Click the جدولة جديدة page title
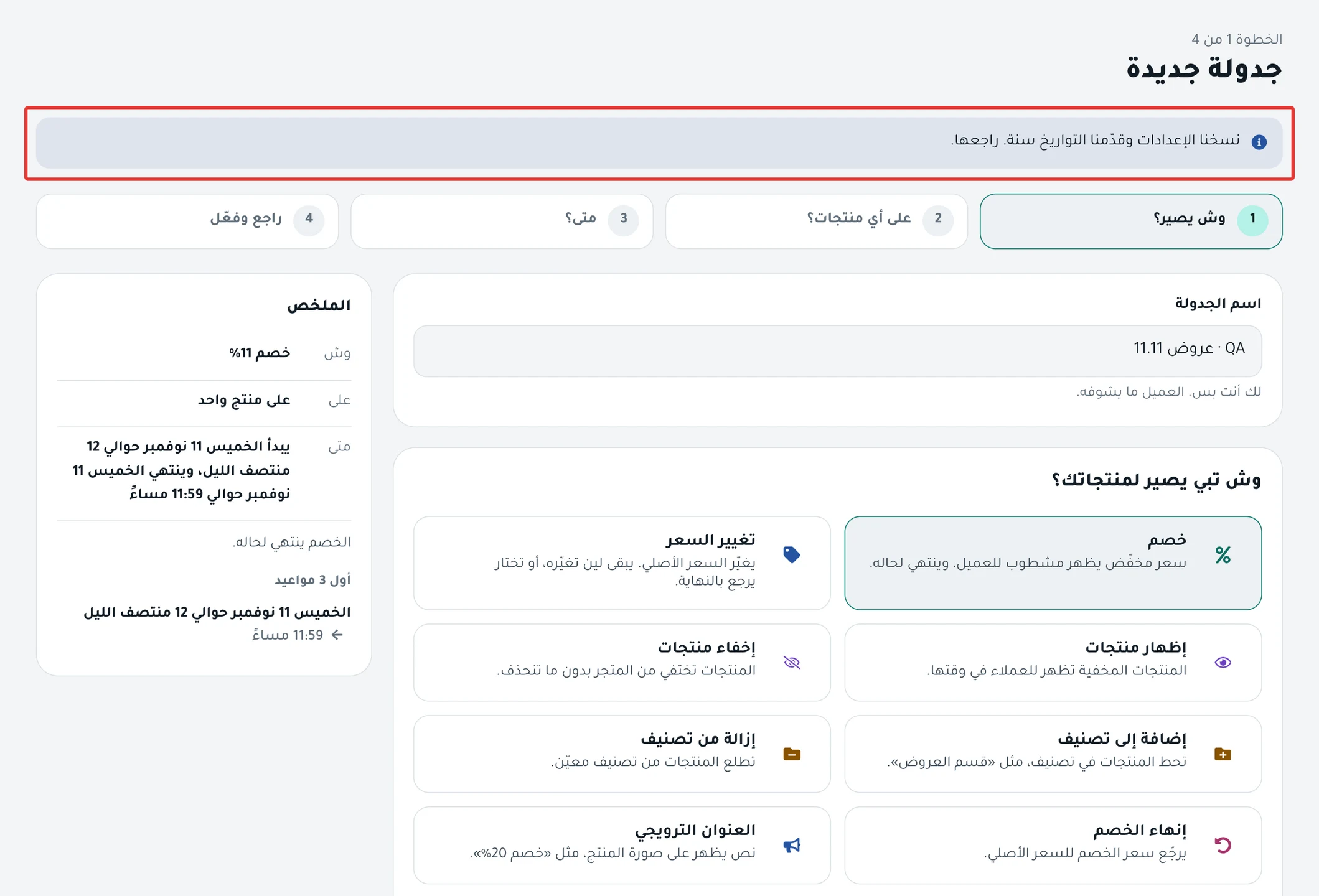 [1204, 68]
